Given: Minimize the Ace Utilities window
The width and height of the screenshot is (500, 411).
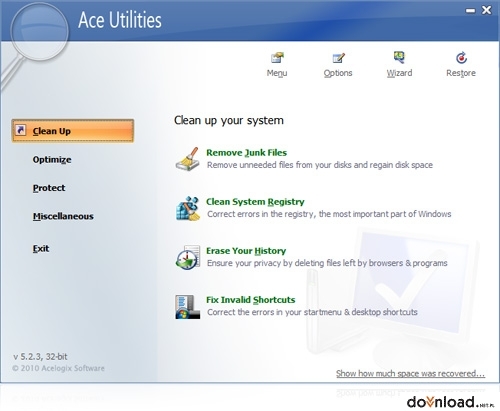Looking at the screenshot, I should coord(470,11).
